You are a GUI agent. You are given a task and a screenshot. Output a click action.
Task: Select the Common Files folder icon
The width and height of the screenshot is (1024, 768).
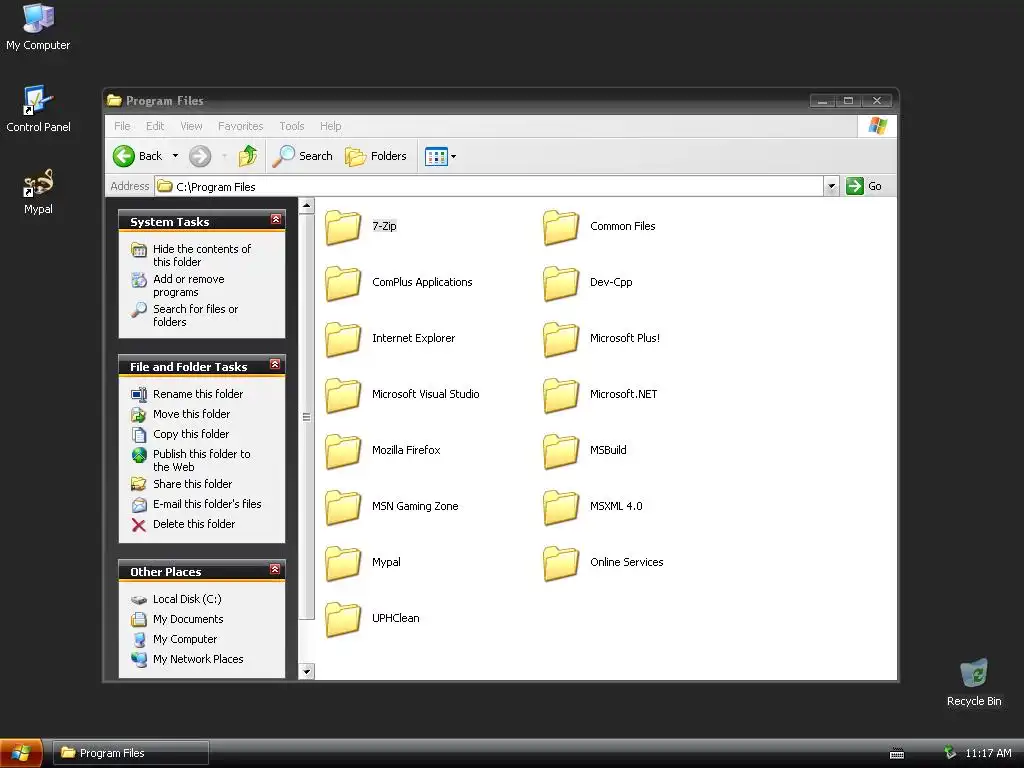561,227
